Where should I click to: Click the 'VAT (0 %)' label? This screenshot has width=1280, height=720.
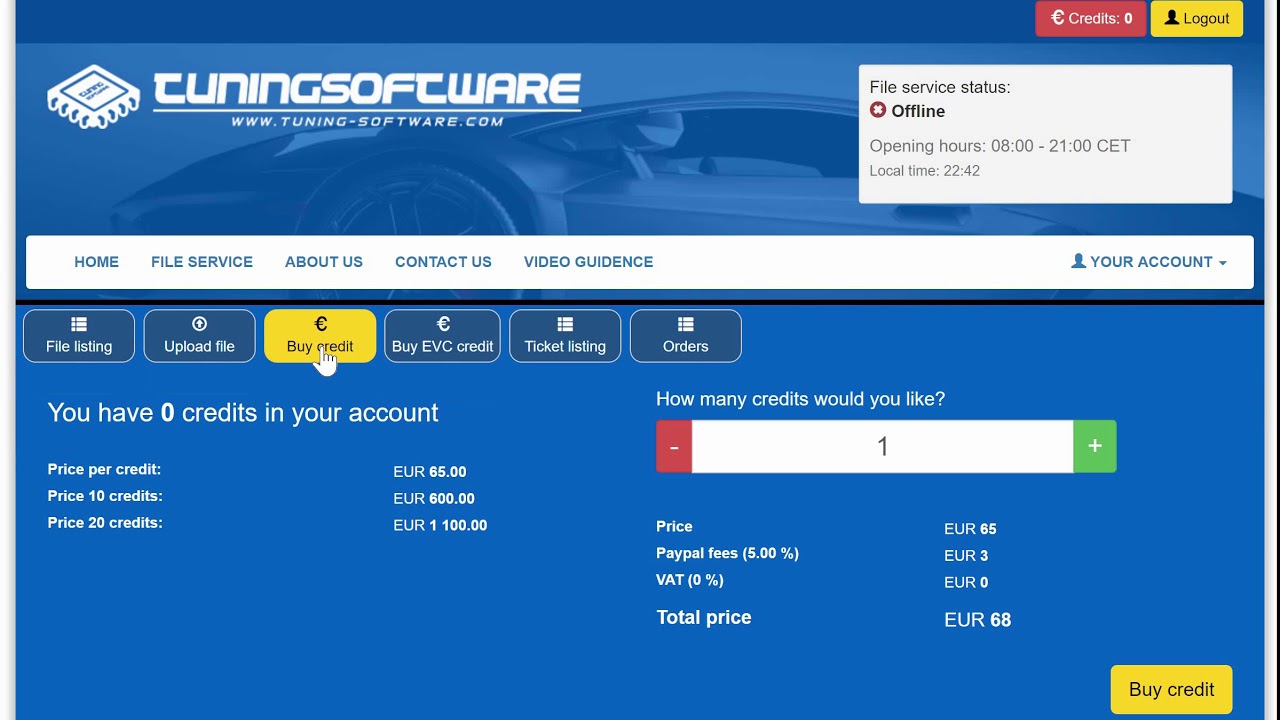pyautogui.click(x=690, y=580)
